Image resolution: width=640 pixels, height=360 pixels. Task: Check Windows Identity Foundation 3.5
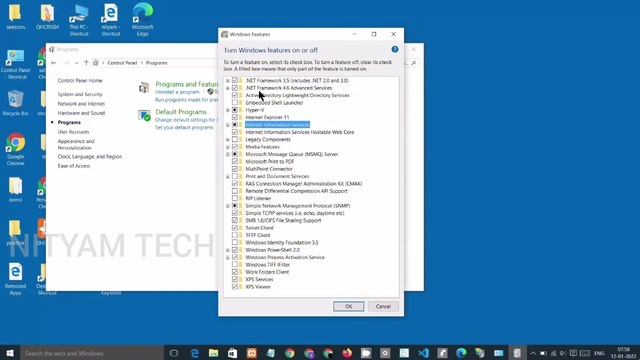(235, 242)
